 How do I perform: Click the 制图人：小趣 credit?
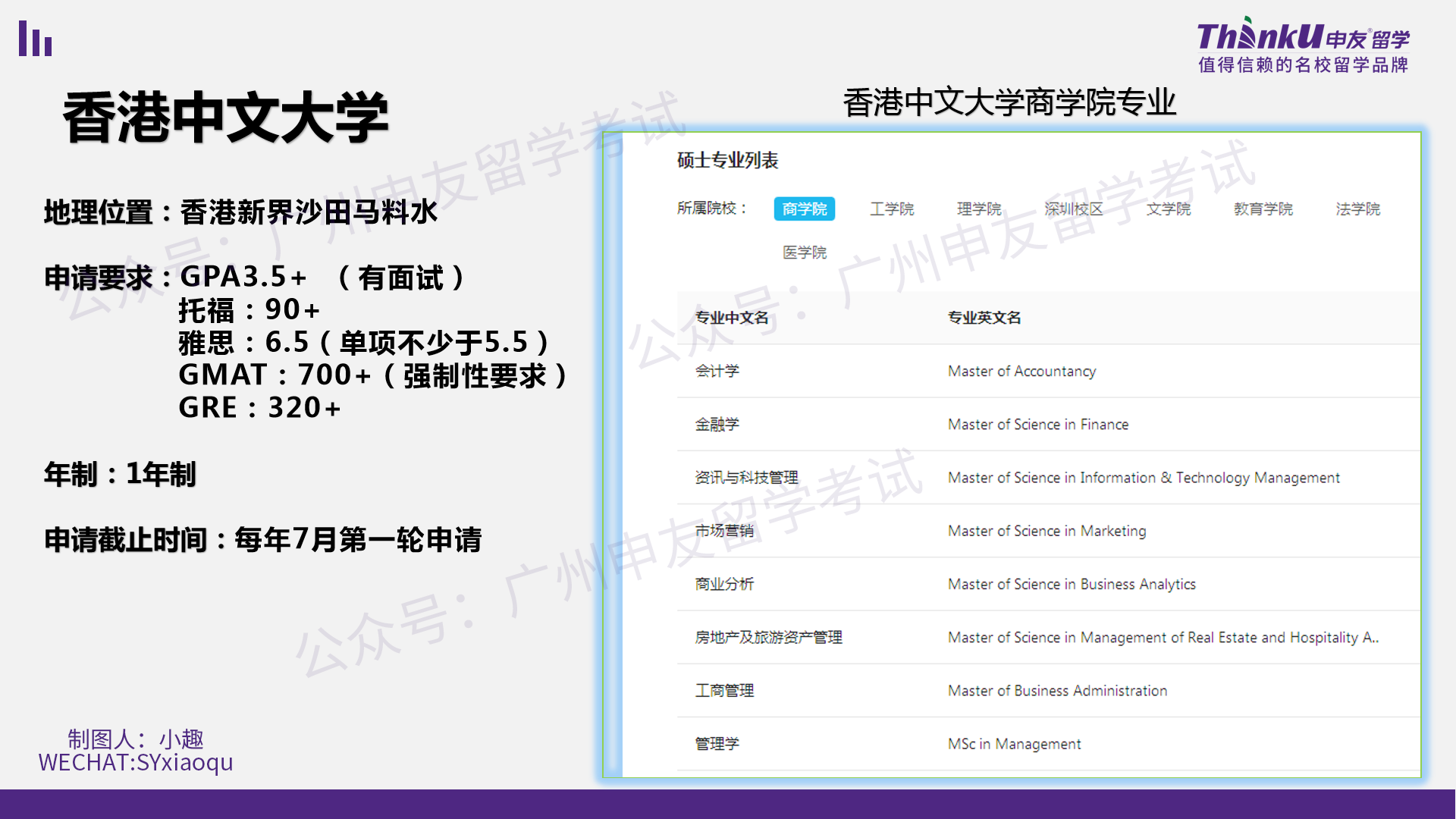pos(135,739)
